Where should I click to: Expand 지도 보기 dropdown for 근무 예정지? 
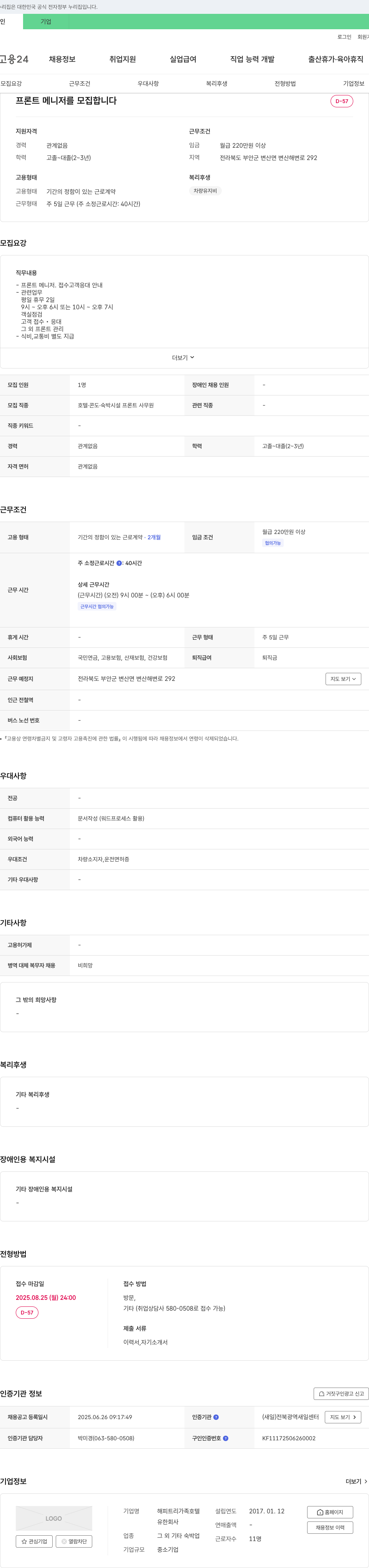344,679
